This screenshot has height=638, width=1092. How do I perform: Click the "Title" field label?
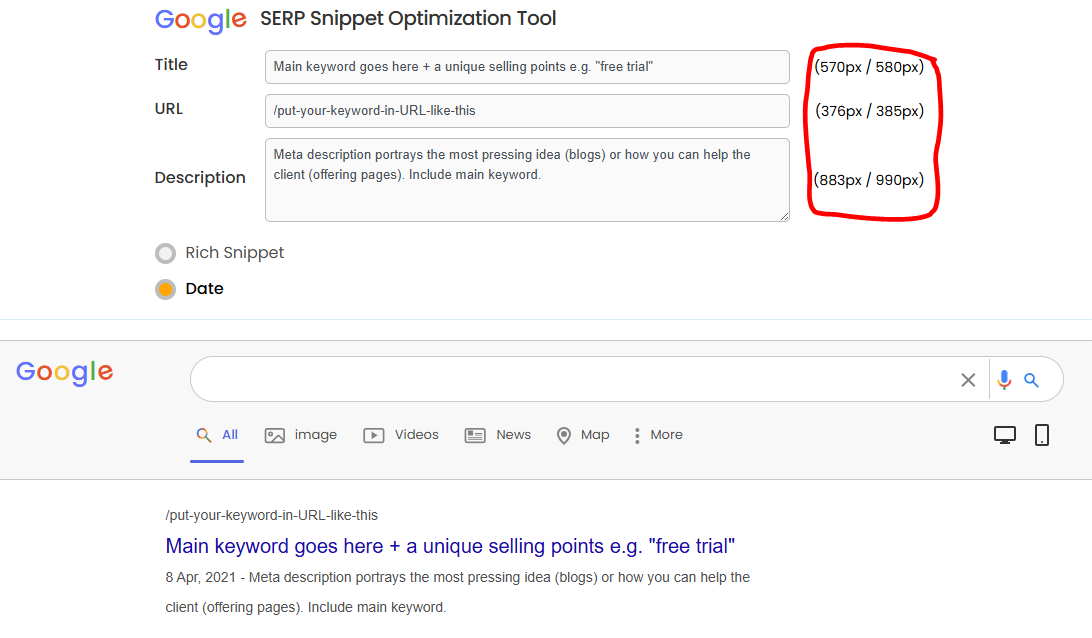coord(171,65)
